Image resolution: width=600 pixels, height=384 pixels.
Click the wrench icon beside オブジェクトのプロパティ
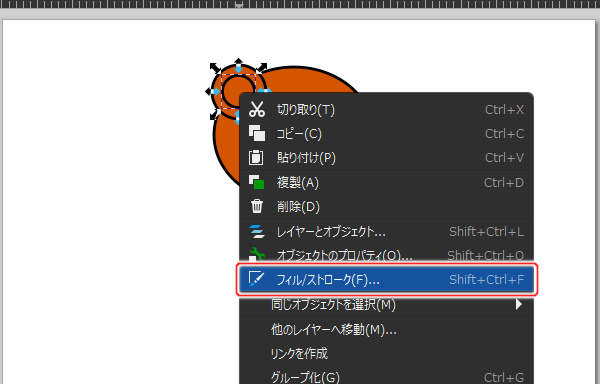tap(256, 254)
